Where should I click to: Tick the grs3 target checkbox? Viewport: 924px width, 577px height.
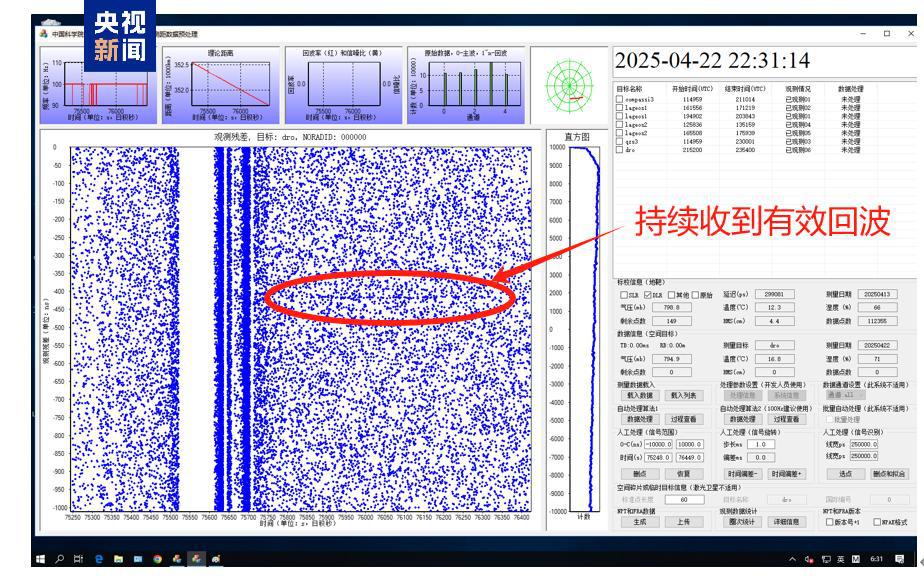(619, 141)
